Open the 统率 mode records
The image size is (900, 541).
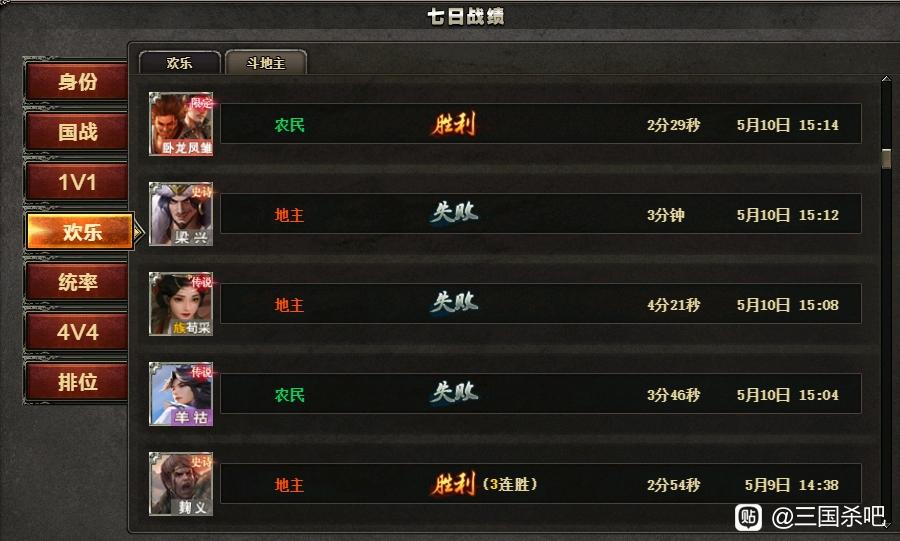point(77,282)
